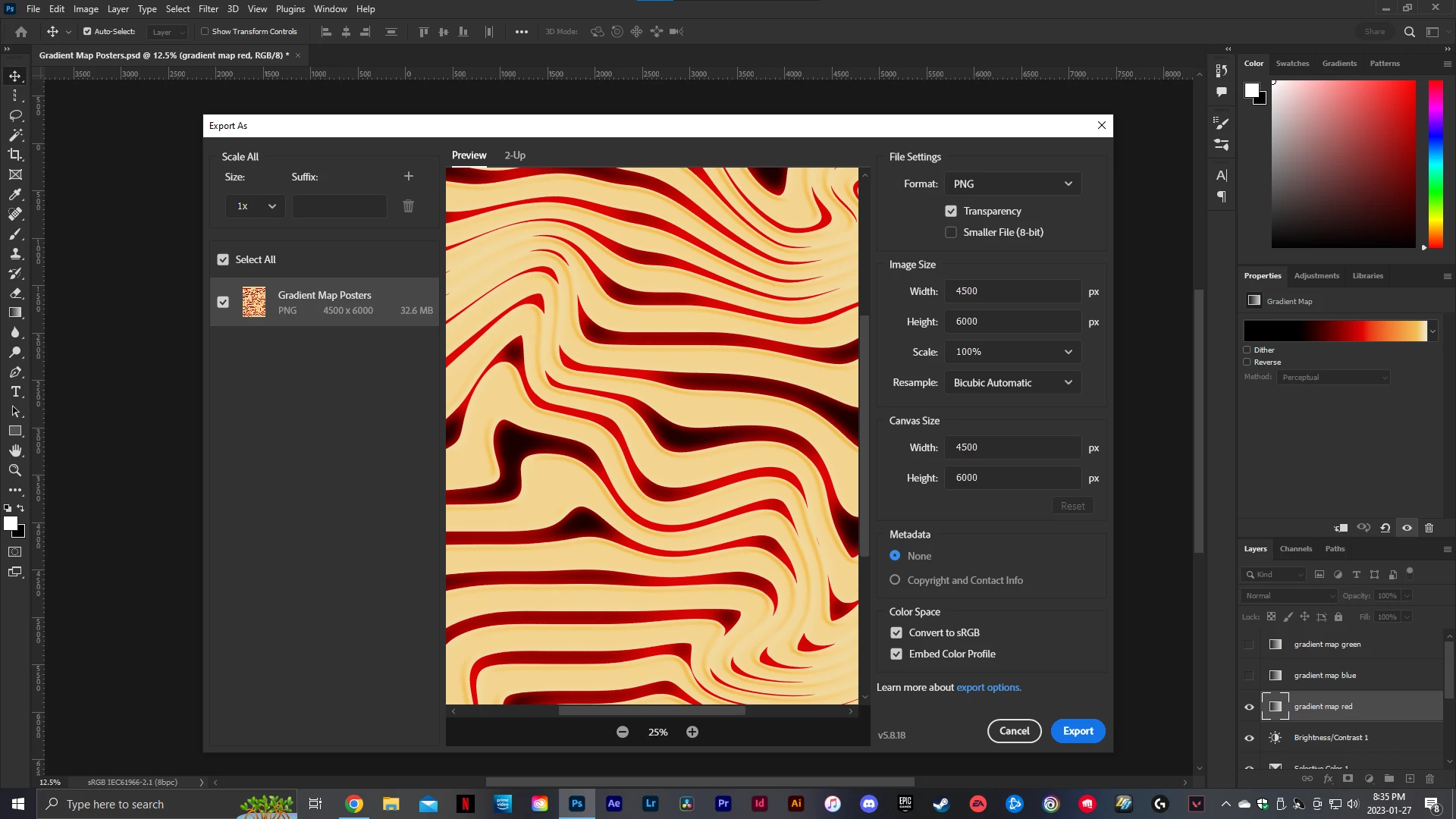Add a new scale size with plus icon

(409, 176)
